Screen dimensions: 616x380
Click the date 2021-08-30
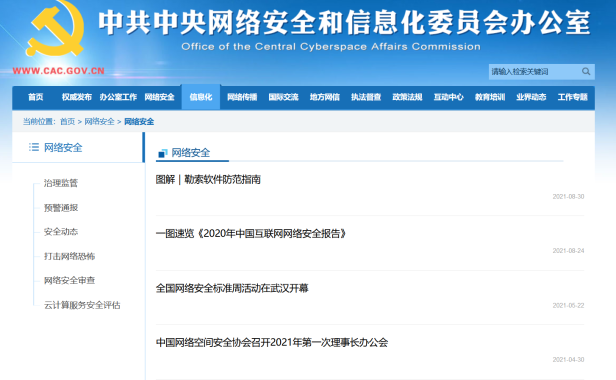(568, 196)
